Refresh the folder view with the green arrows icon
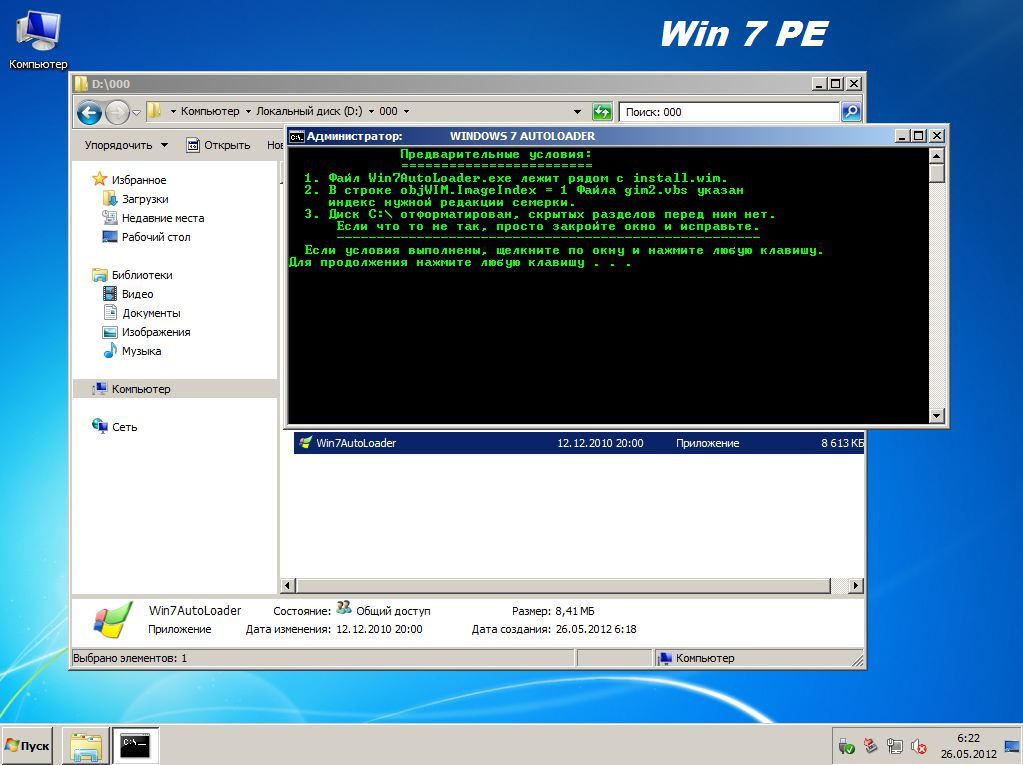This screenshot has height=765, width=1023. (602, 111)
